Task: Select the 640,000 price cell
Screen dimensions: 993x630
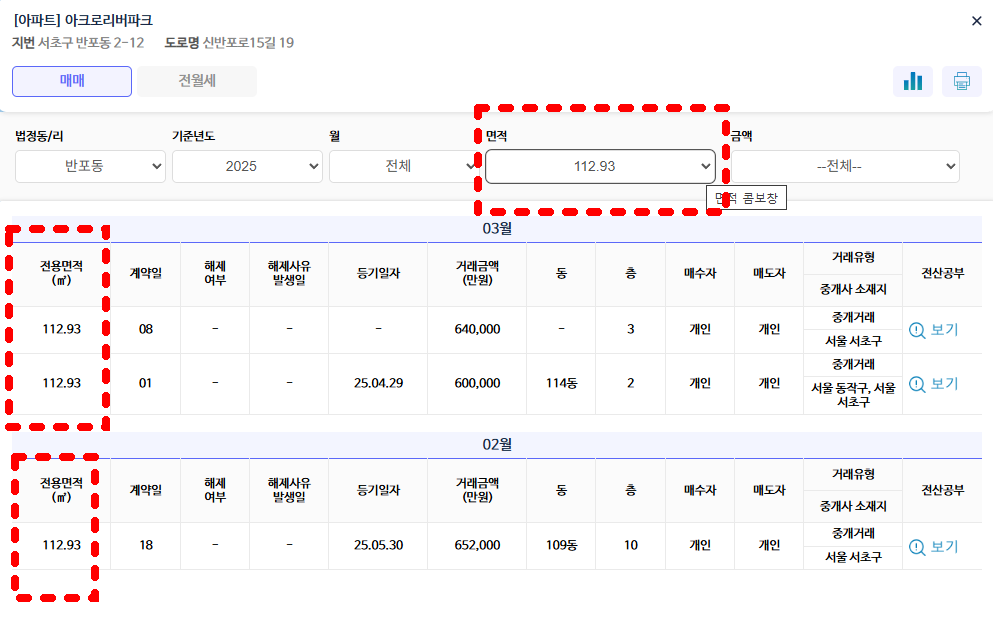Action: pyautogui.click(x=478, y=329)
